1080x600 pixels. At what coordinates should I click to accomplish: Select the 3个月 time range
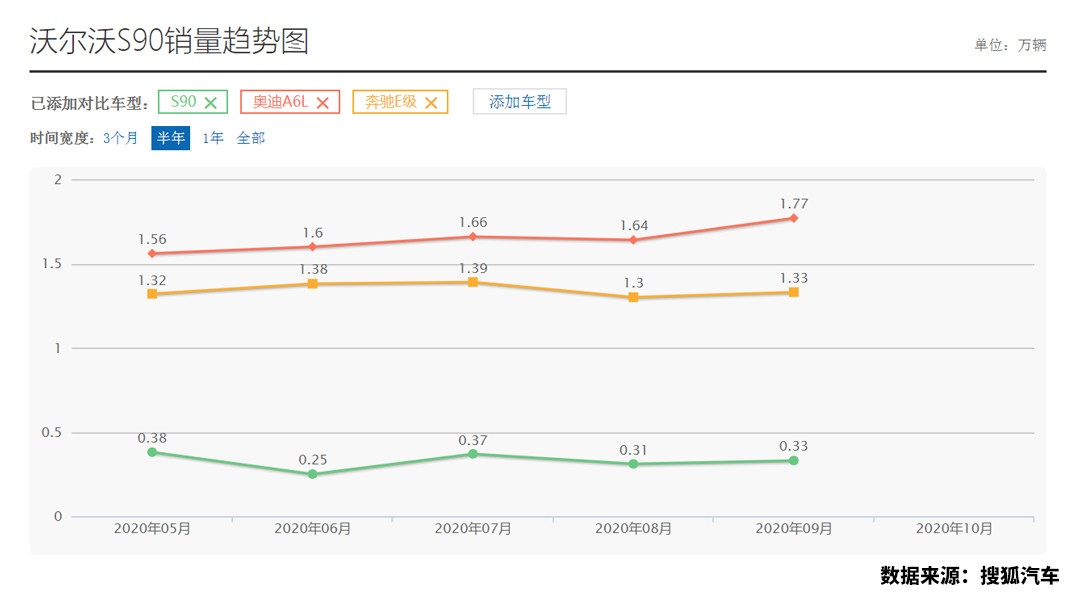tap(120, 138)
